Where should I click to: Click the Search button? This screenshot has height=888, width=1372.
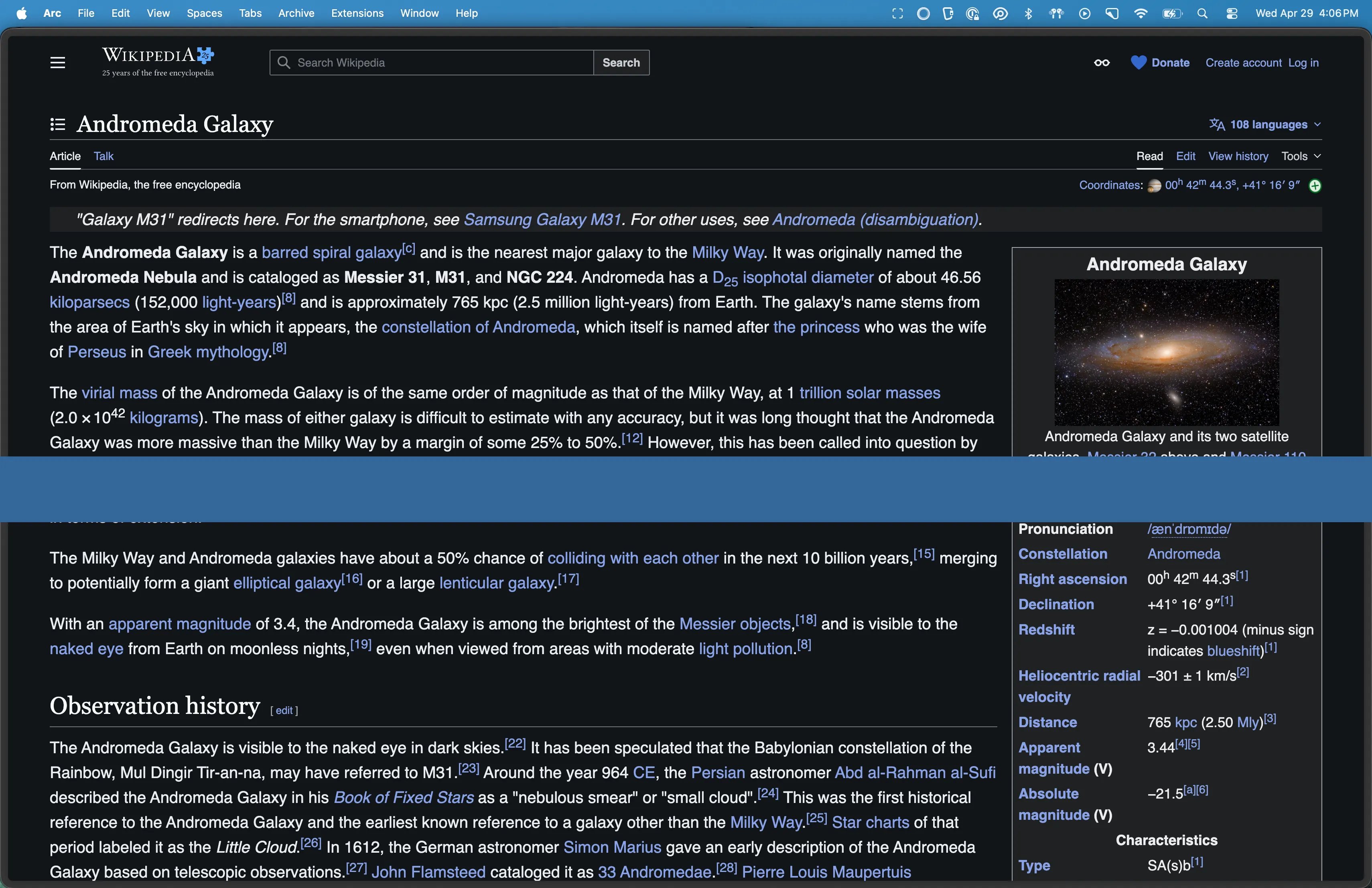click(x=621, y=62)
